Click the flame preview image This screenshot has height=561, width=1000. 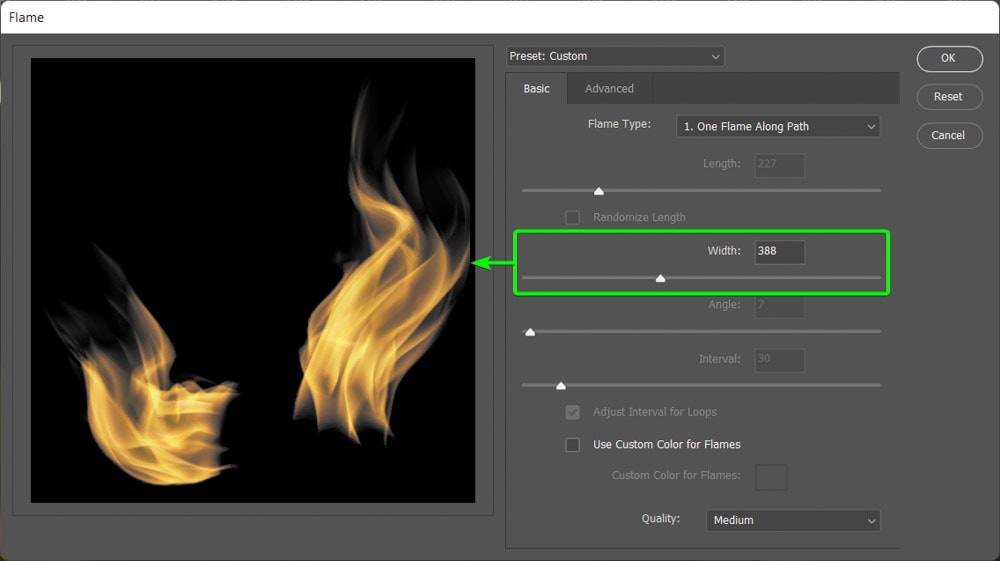253,280
